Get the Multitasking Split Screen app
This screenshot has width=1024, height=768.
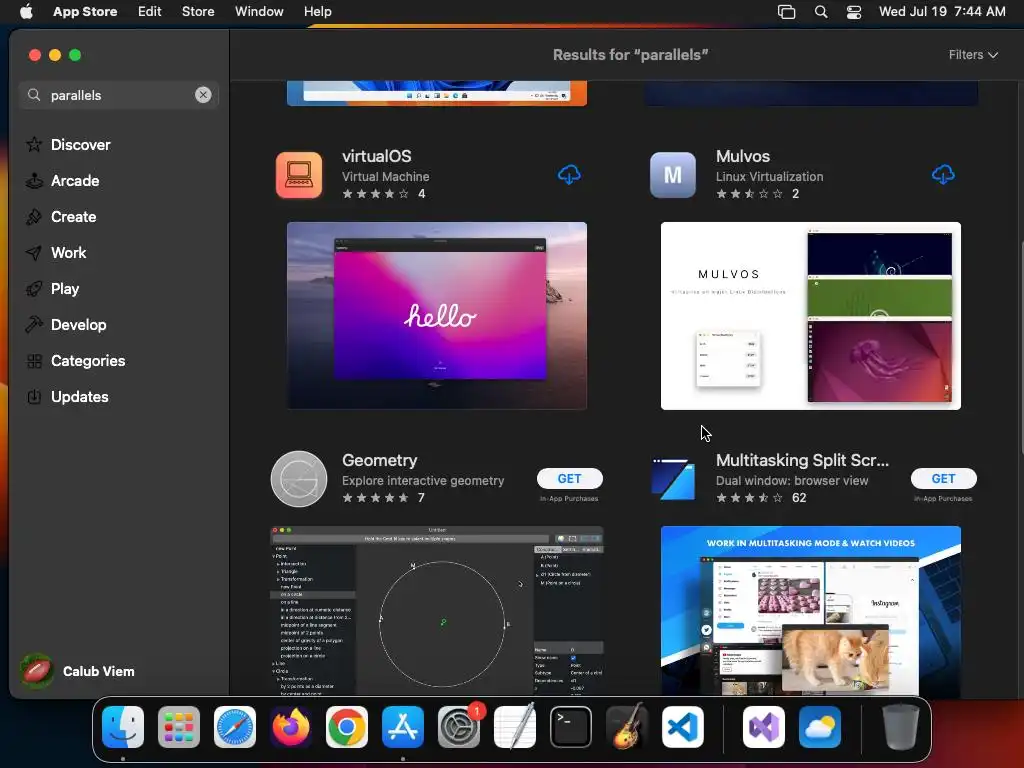click(x=943, y=479)
